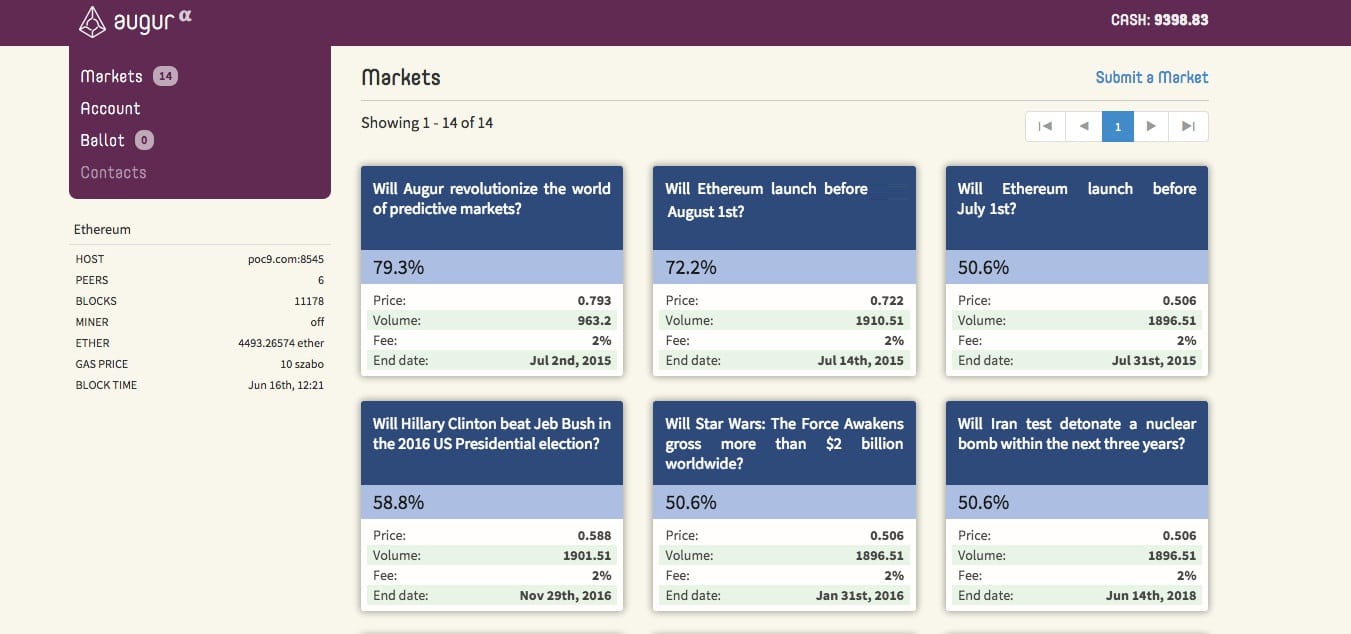
Task: Open Markets in sidebar menu
Action: 111,76
